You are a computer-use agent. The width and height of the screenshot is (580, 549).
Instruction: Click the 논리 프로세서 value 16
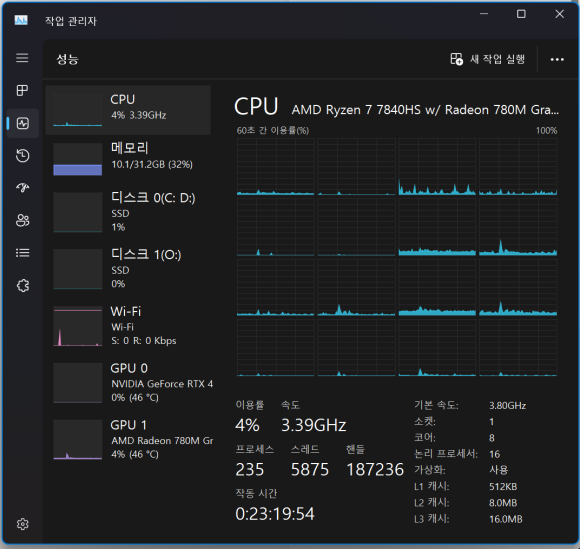(495, 454)
